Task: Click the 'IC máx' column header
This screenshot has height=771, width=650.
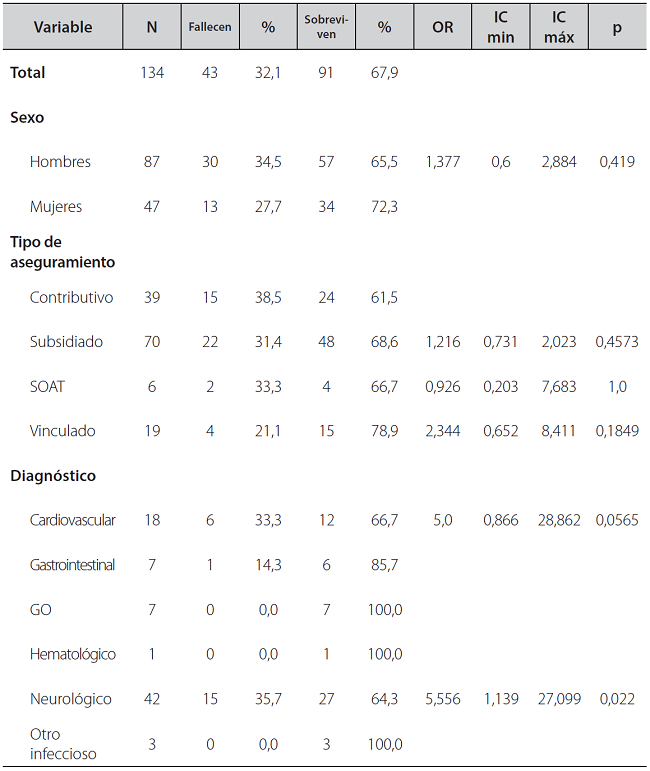Action: pyautogui.click(x=559, y=28)
